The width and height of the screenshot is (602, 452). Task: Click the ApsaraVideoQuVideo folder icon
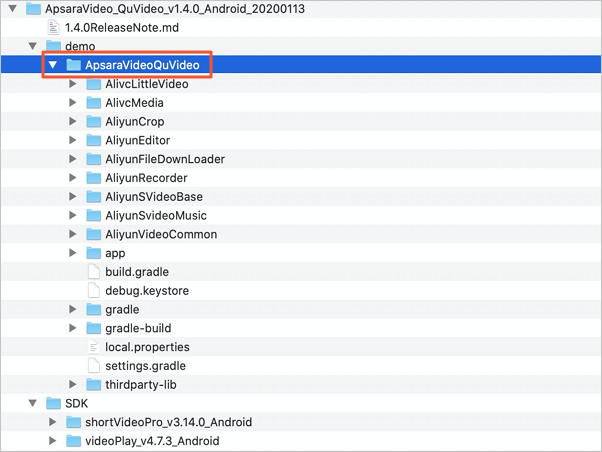[73, 65]
